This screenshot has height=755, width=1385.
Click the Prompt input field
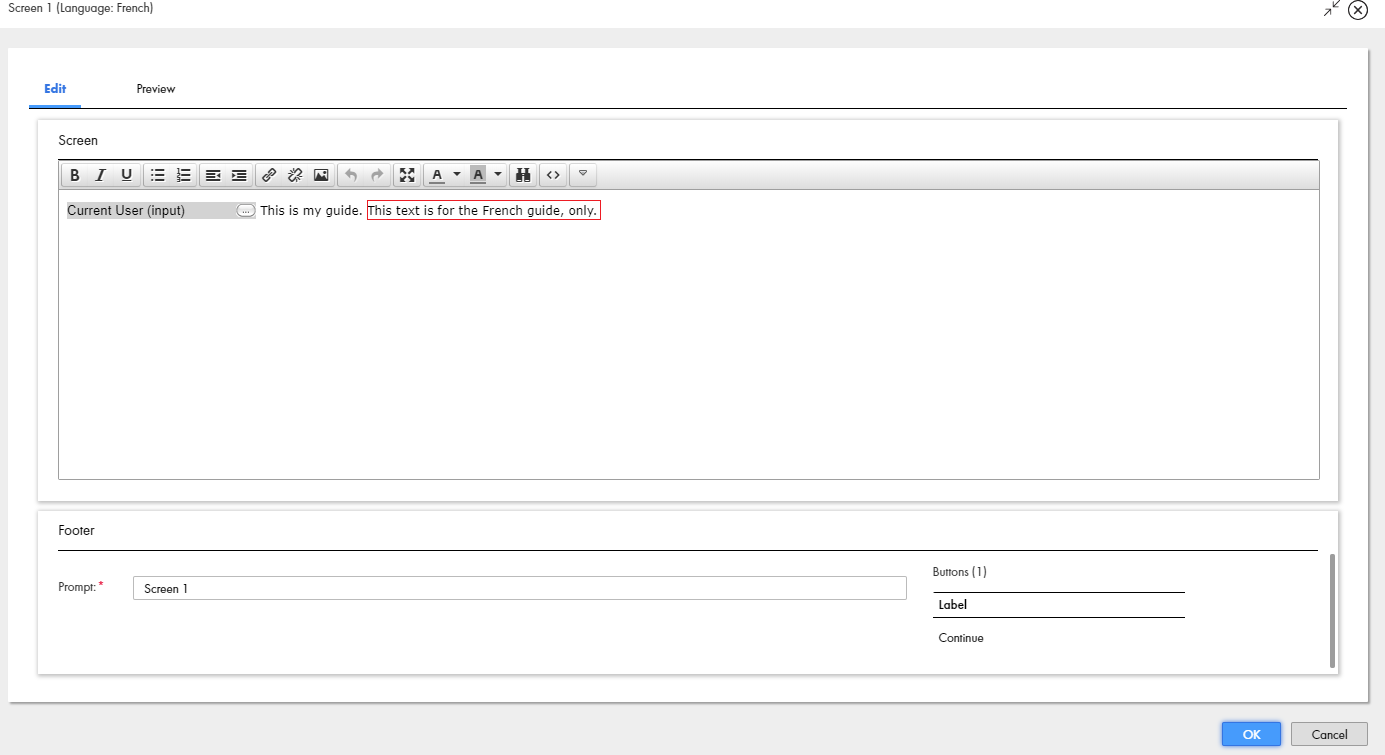(520, 588)
